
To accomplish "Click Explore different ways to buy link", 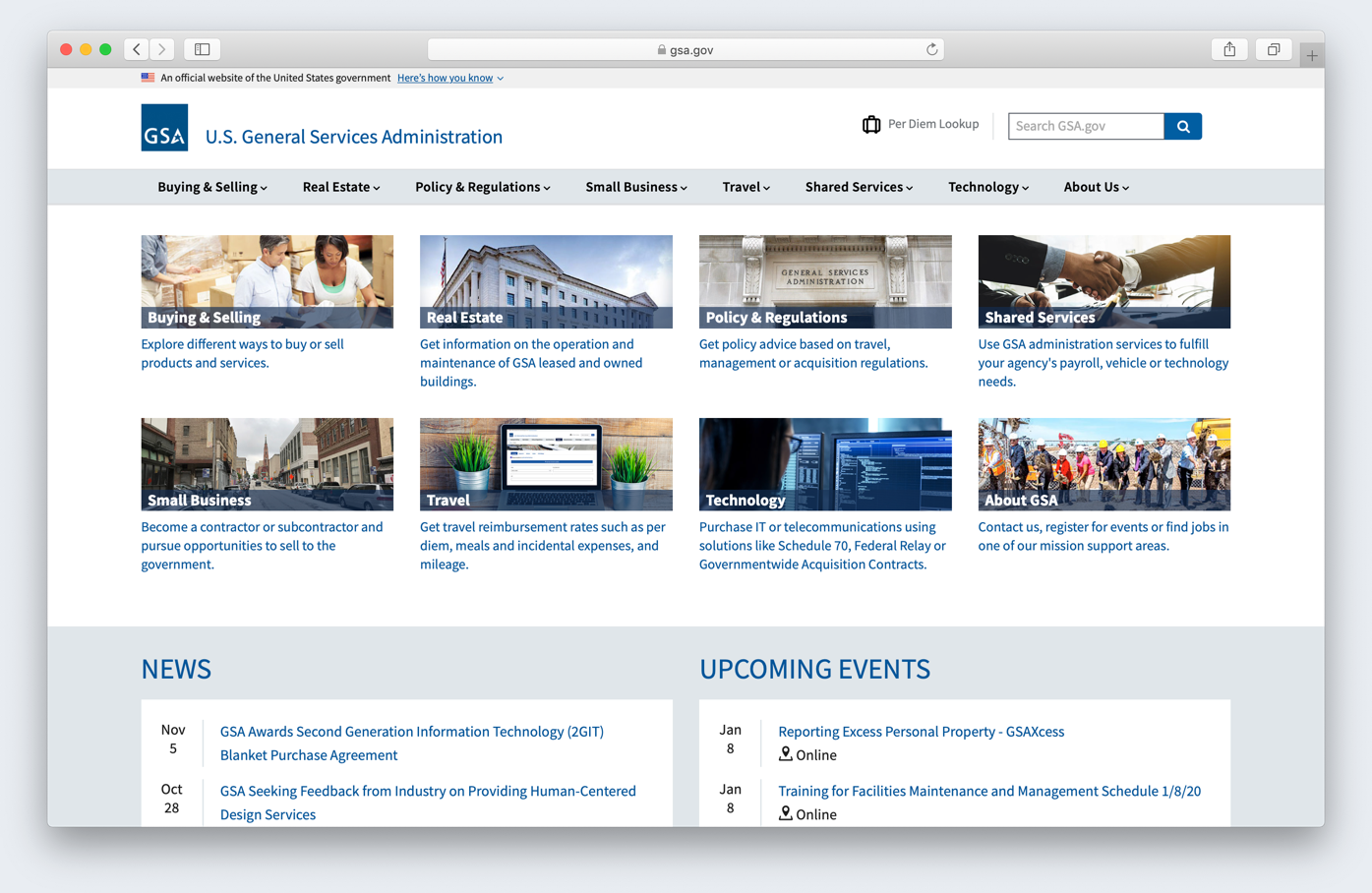I will click(242, 353).
